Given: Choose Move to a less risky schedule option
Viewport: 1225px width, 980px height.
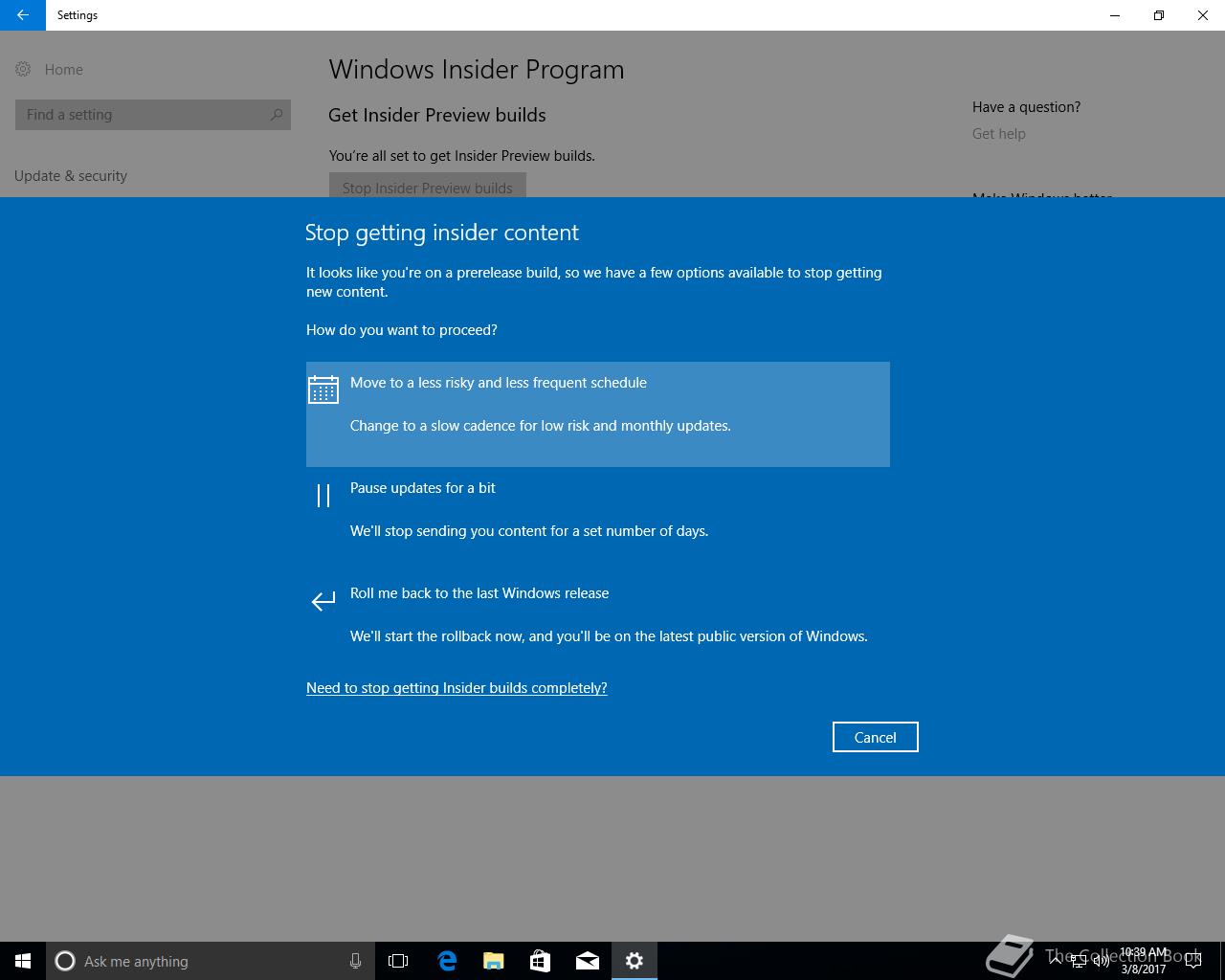Looking at the screenshot, I should click(x=598, y=414).
